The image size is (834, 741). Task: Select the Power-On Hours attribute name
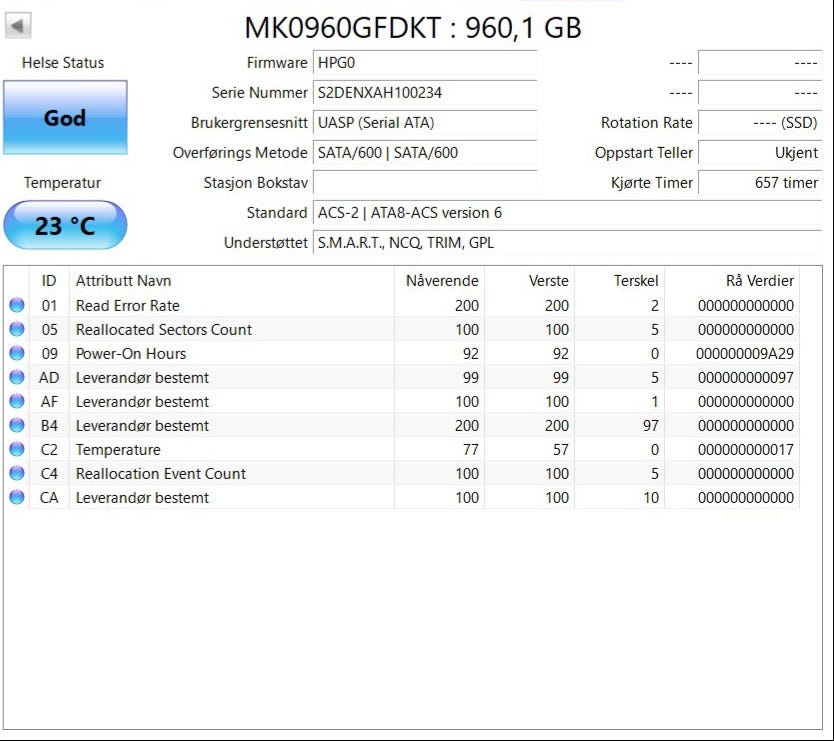tap(131, 353)
